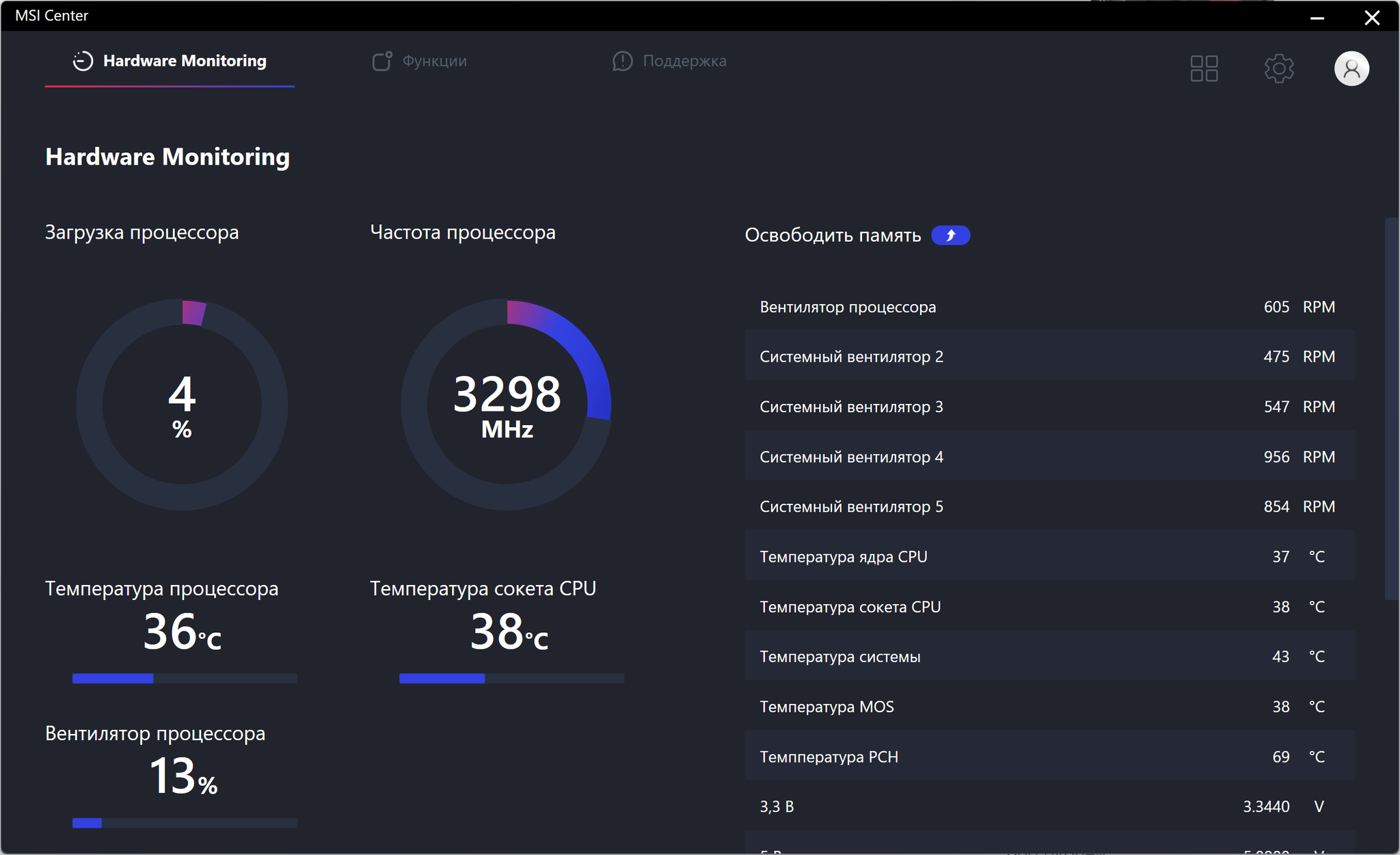Switch to the Функции tab
1400x855 pixels.
pyautogui.click(x=434, y=61)
